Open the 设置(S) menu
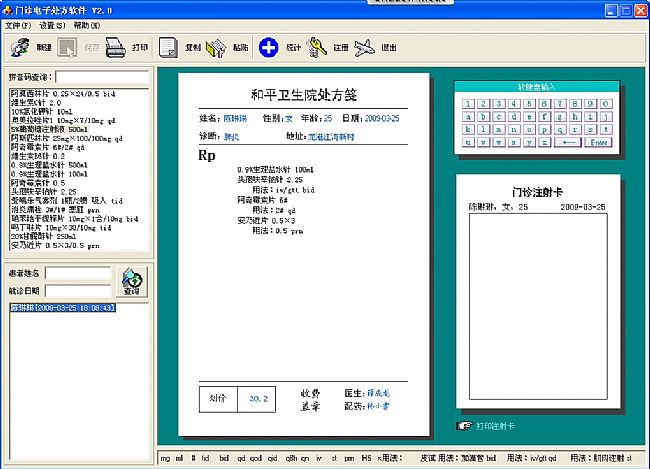 (x=53, y=24)
